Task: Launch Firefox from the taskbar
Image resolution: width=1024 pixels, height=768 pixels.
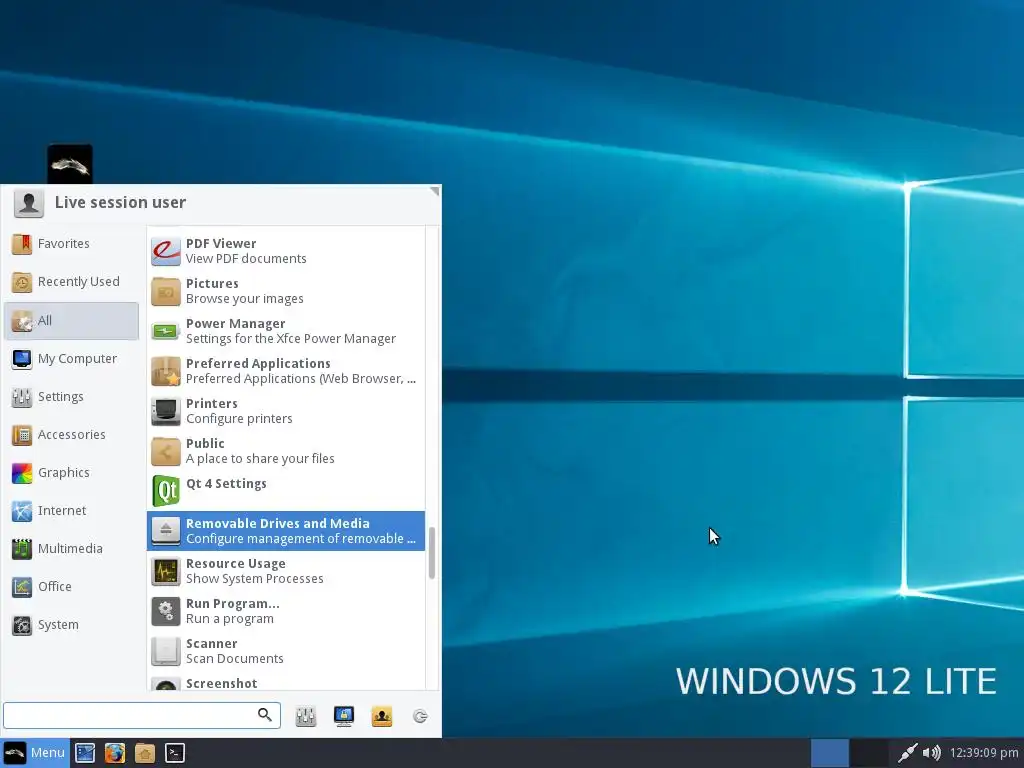Action: pyautogui.click(x=115, y=753)
